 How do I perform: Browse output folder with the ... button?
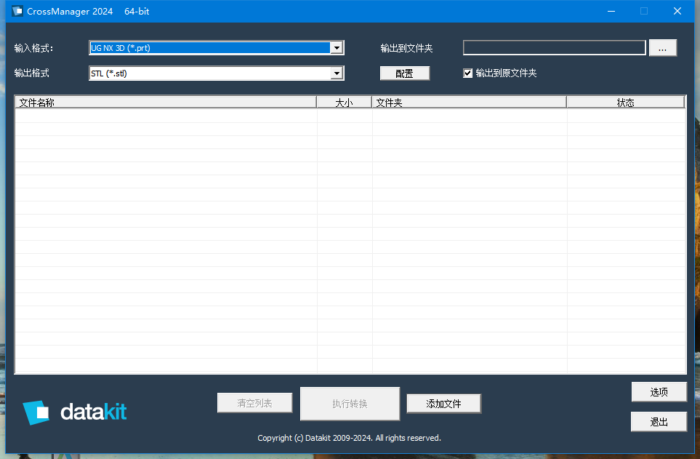pyautogui.click(x=662, y=48)
